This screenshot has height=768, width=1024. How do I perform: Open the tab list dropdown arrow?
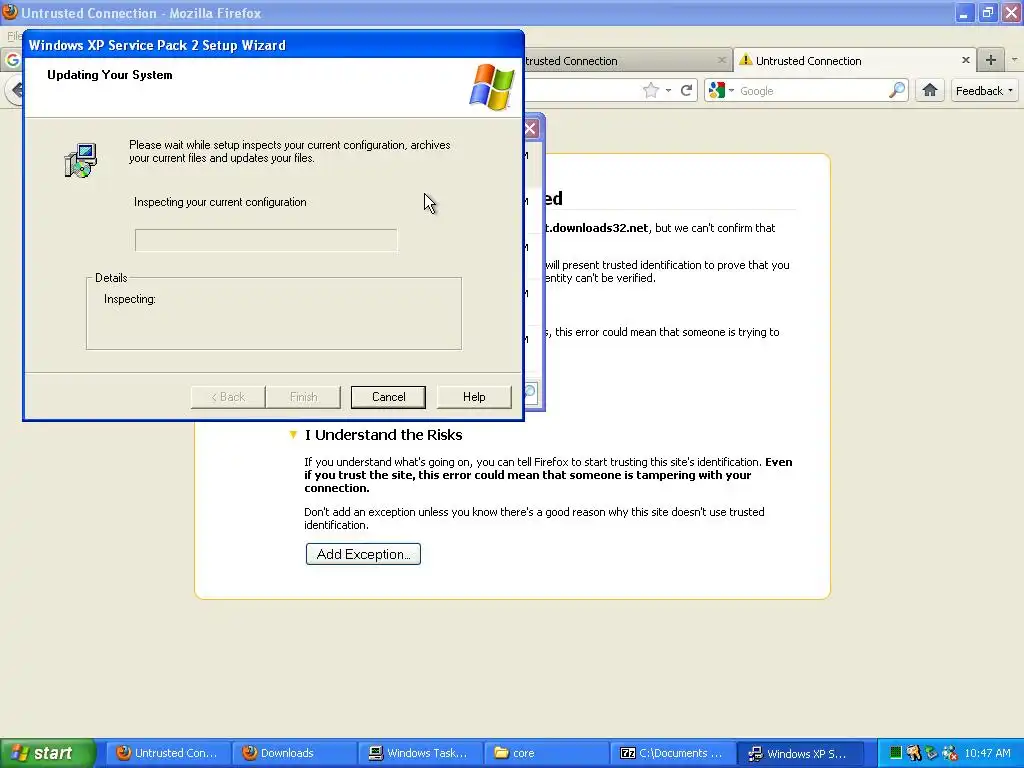pyautogui.click(x=1014, y=60)
